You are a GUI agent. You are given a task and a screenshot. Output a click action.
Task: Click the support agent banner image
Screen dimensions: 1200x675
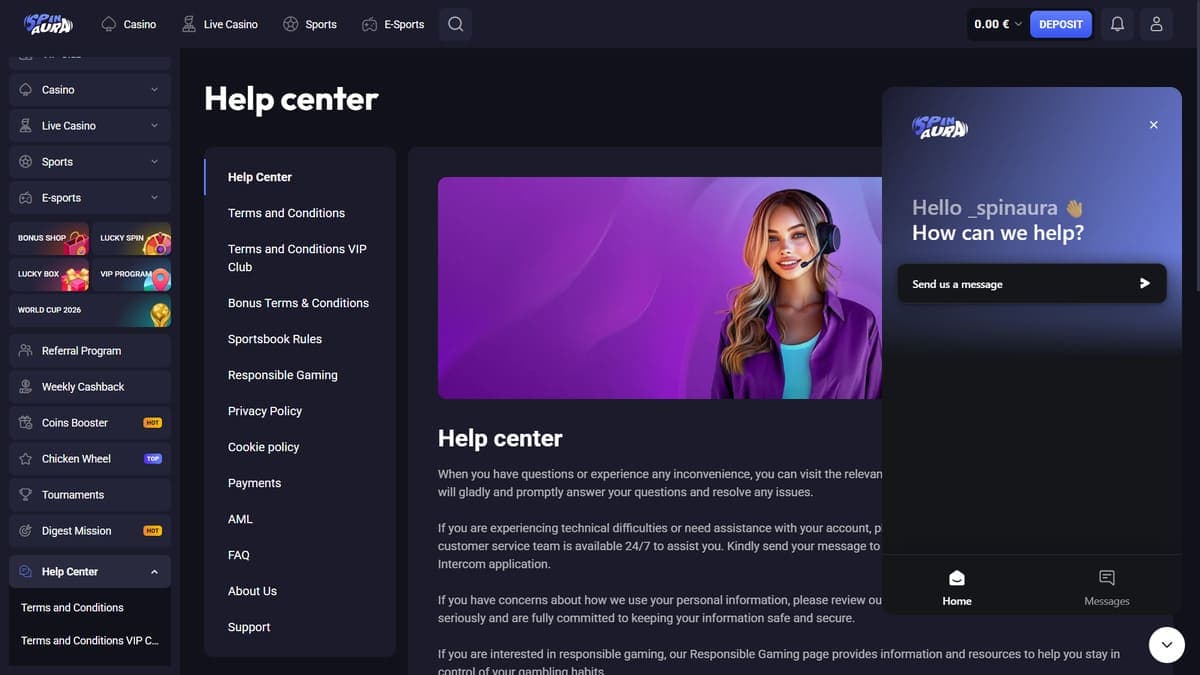point(660,288)
